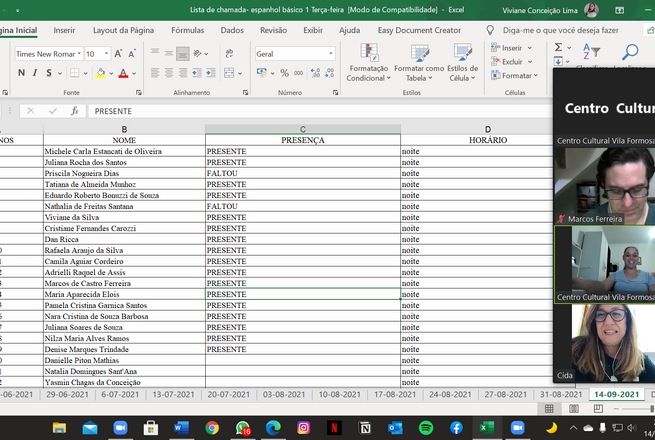The width and height of the screenshot is (655, 440).
Task: Open Revisão ribbon tab
Action: click(273, 30)
